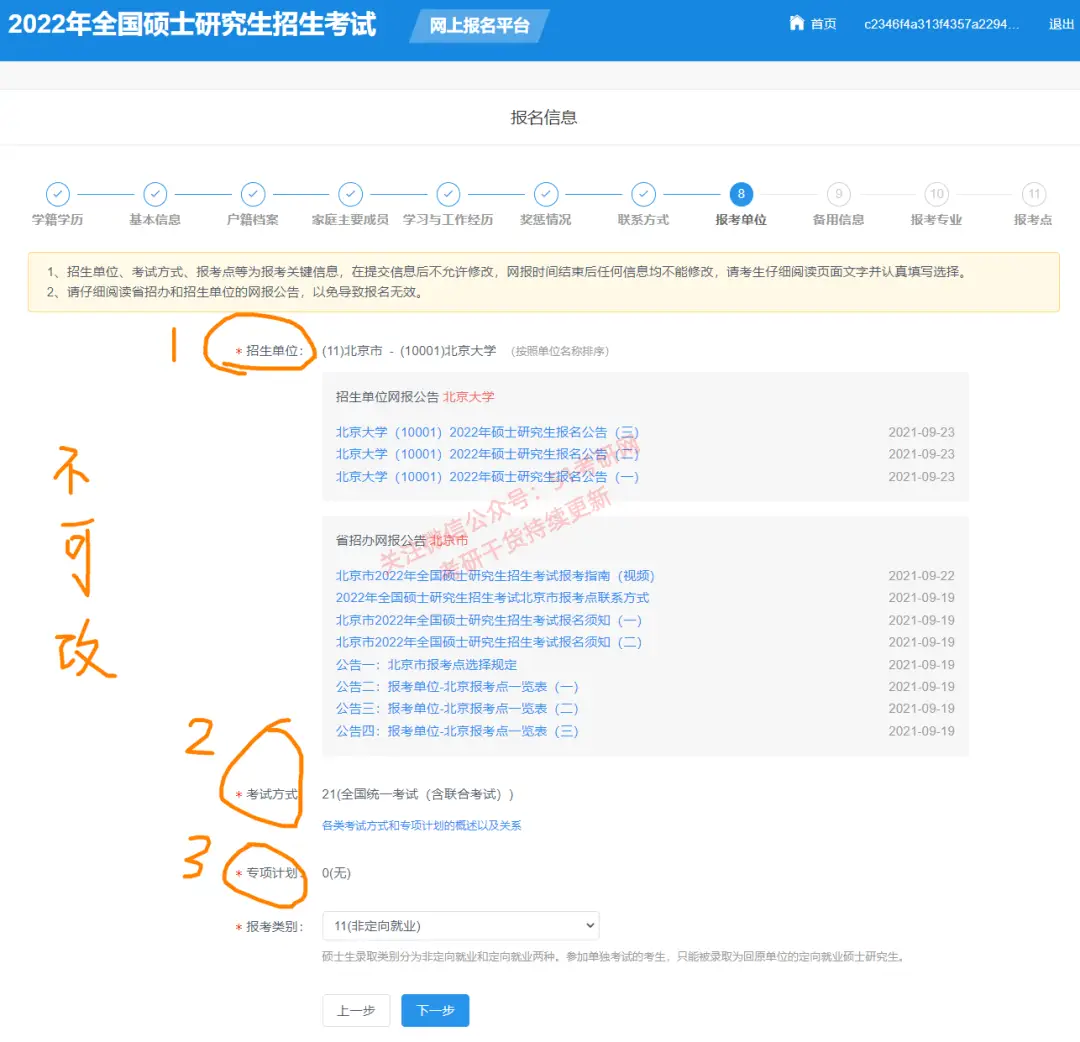
Task: Click the home icon in the header
Action: point(796,23)
